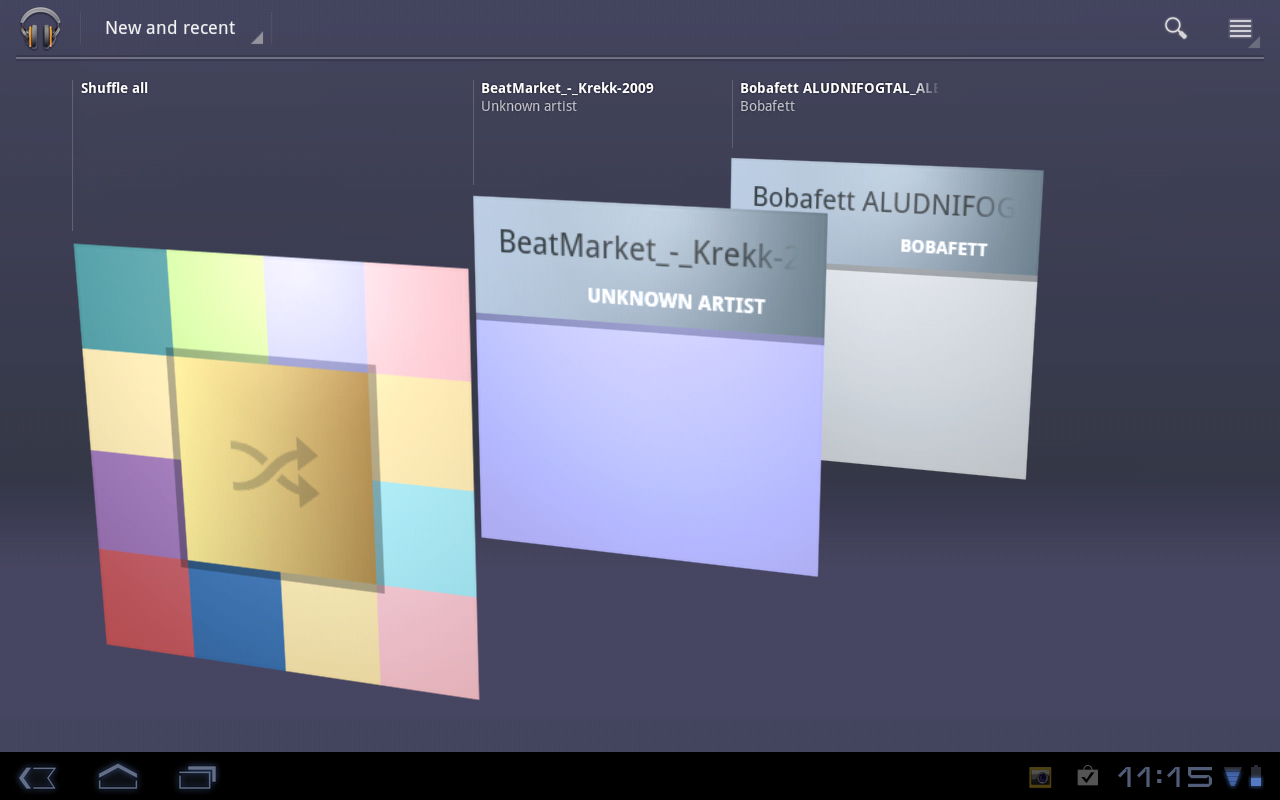Click the Shuffle all text label
This screenshot has height=800, width=1280.
click(x=114, y=88)
